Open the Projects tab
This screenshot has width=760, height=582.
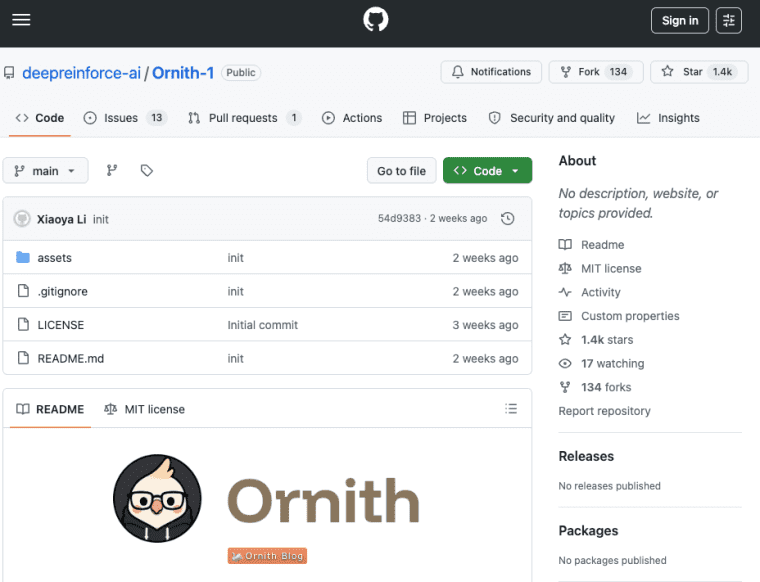coord(435,118)
